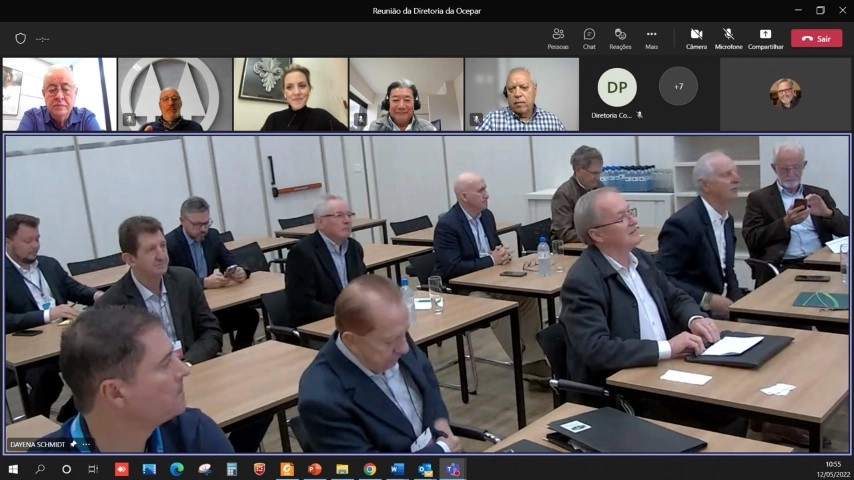Leave the meeting with Sair button
The width and height of the screenshot is (854, 480).
click(816, 39)
